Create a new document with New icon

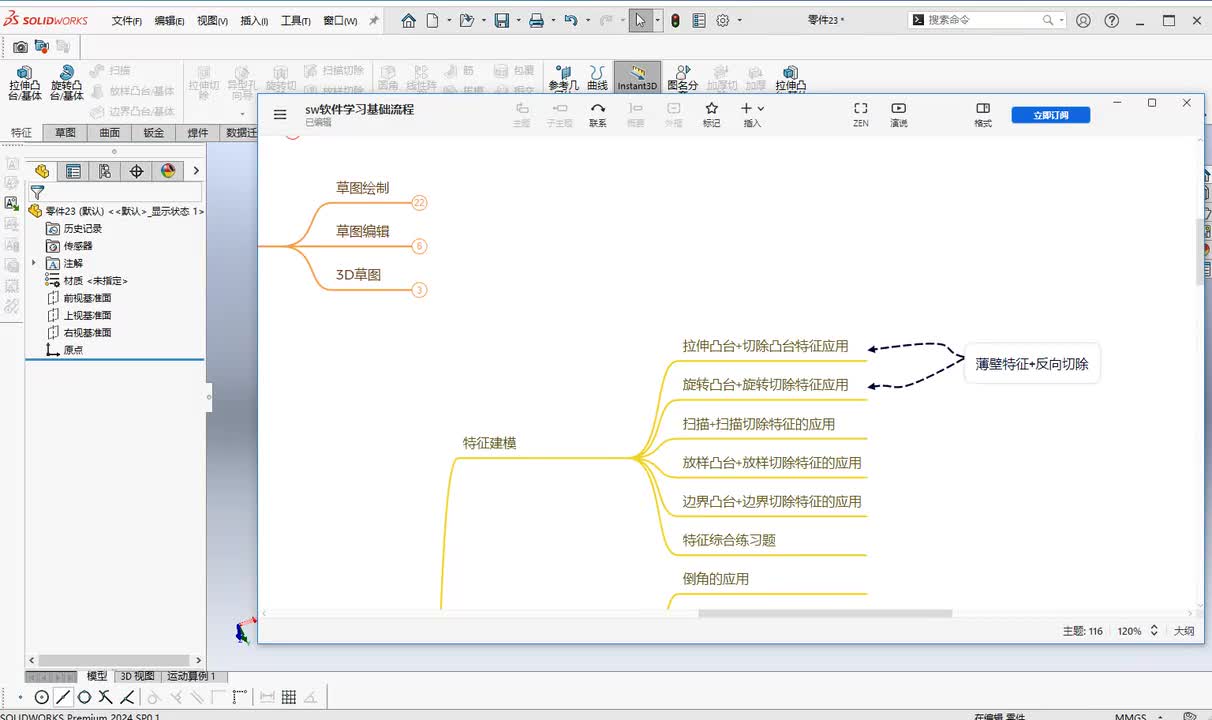[x=432, y=20]
